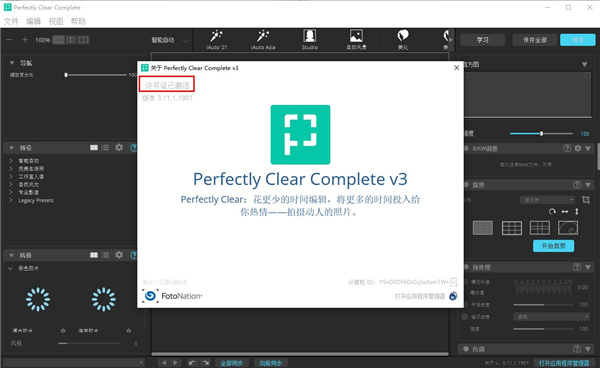Click app manager icon in About dialog

(453, 296)
